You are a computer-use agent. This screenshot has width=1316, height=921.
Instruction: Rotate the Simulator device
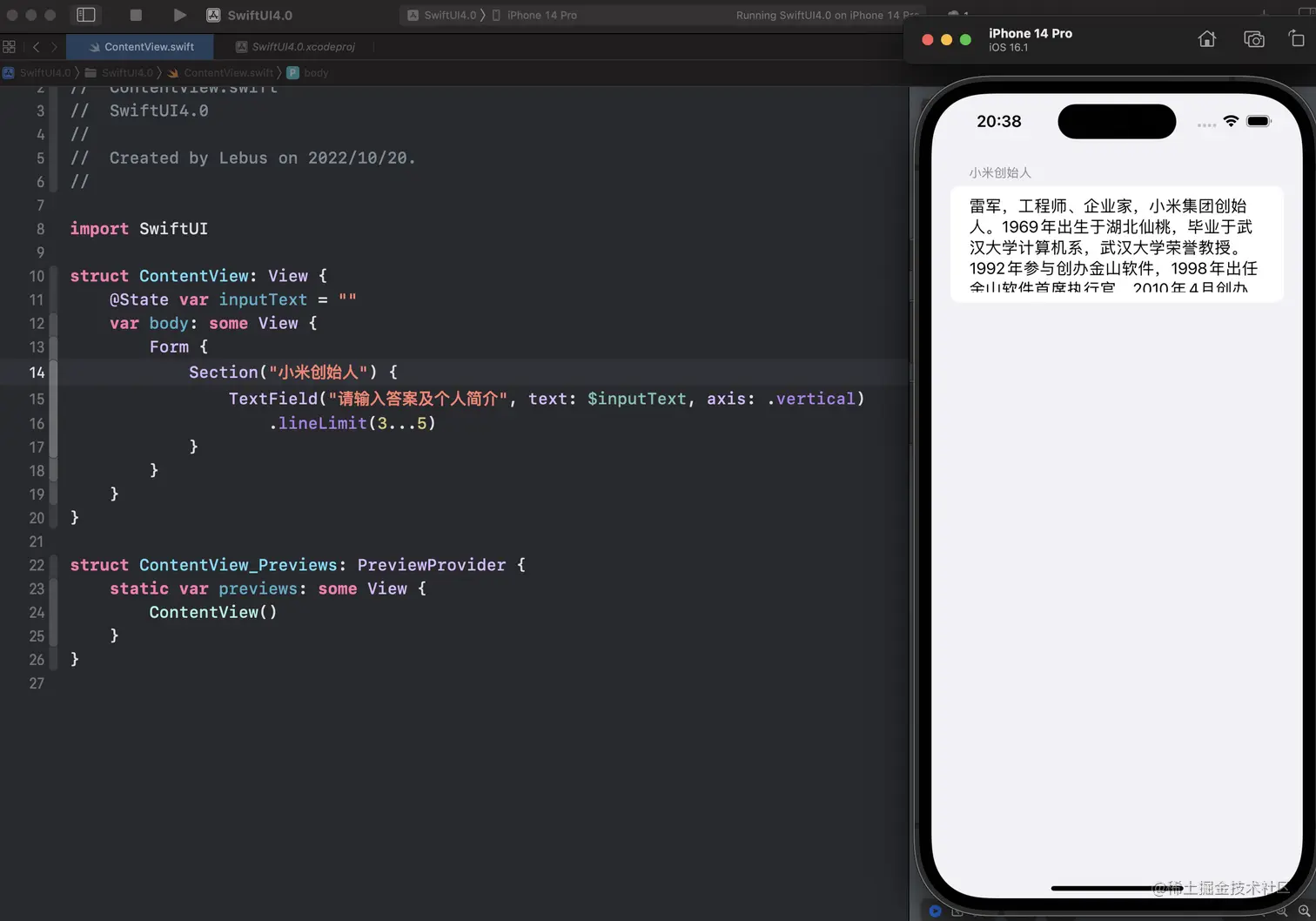click(1297, 38)
